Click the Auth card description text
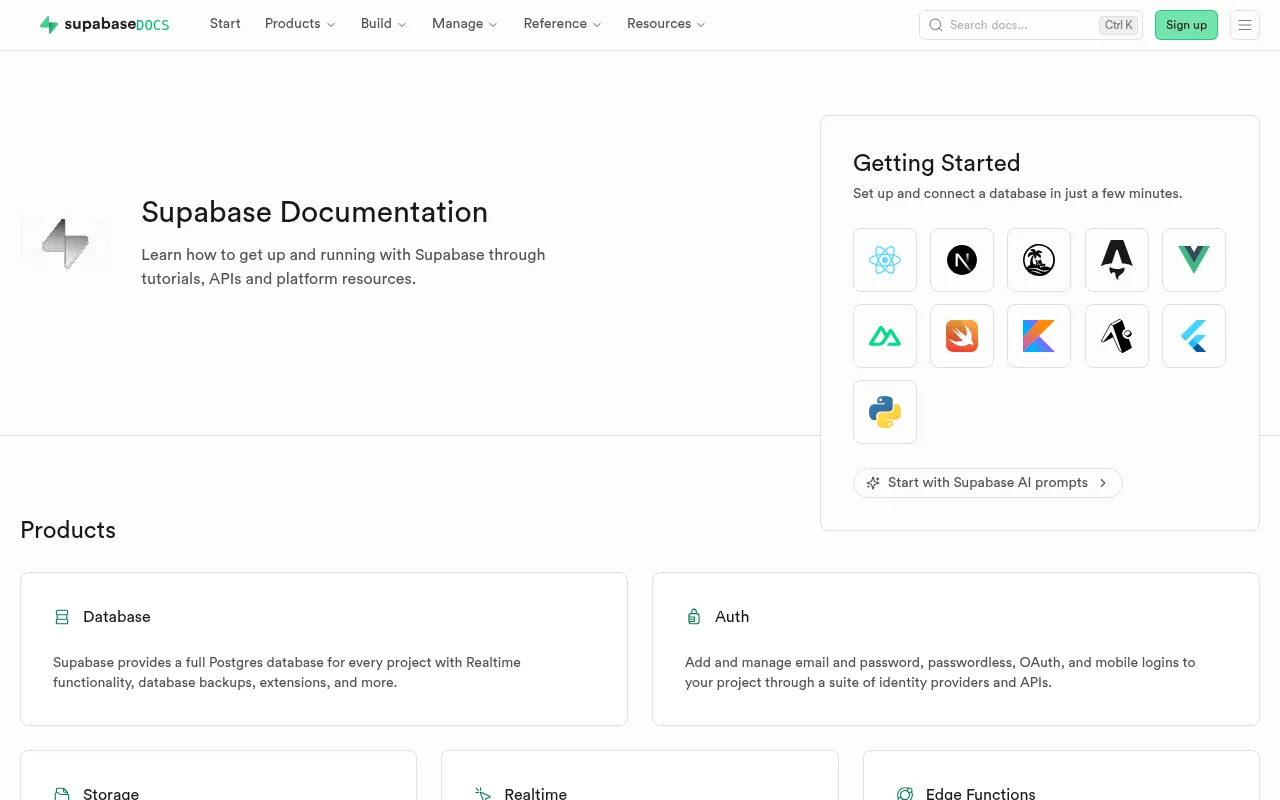Image resolution: width=1280 pixels, height=800 pixels. coord(940,672)
